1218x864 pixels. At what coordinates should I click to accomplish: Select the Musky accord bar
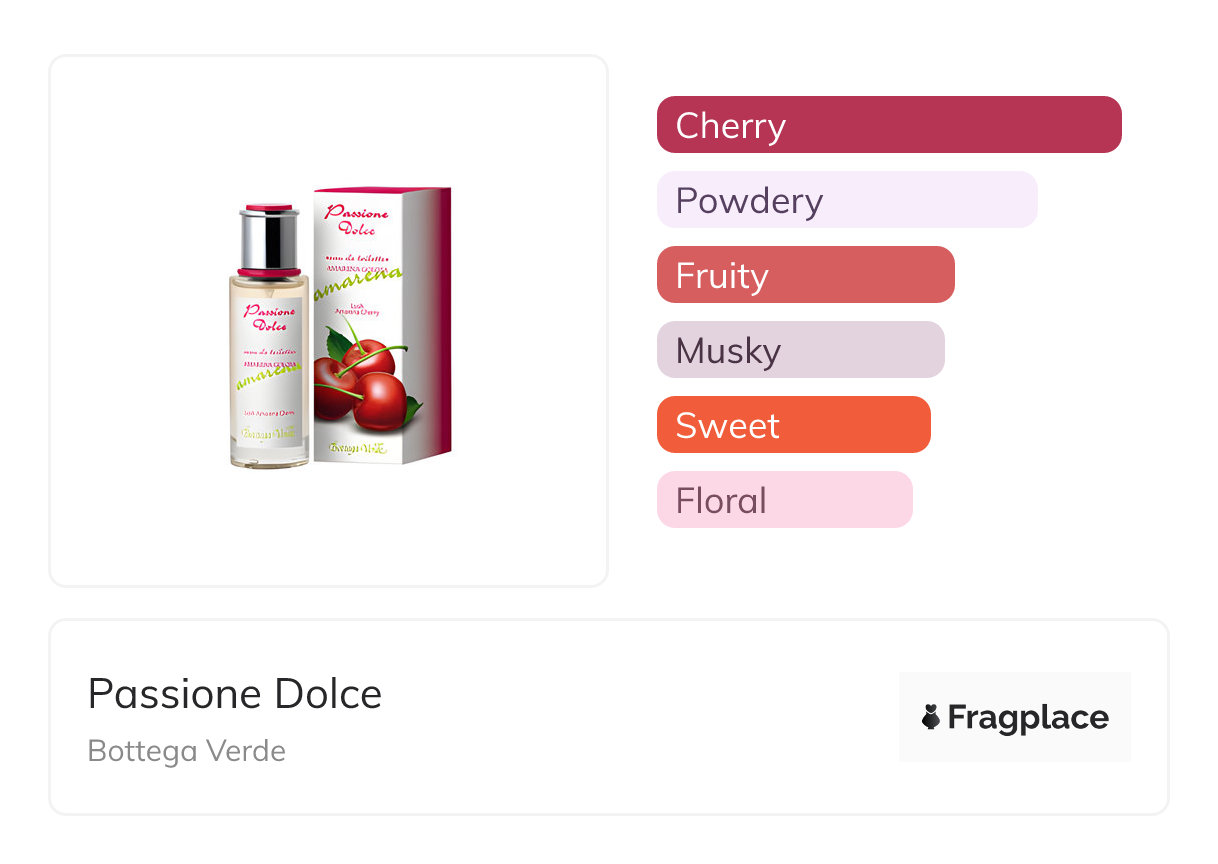click(x=800, y=350)
